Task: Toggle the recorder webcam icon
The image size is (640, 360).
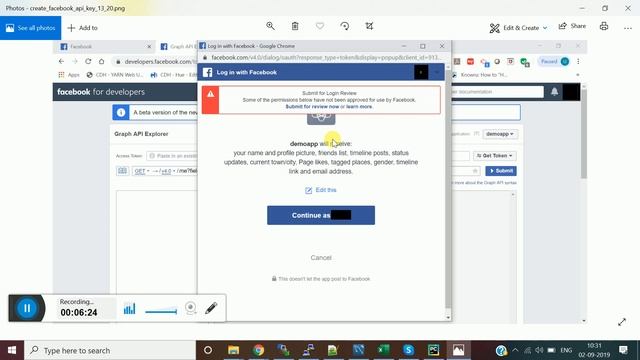Action: 191,308
